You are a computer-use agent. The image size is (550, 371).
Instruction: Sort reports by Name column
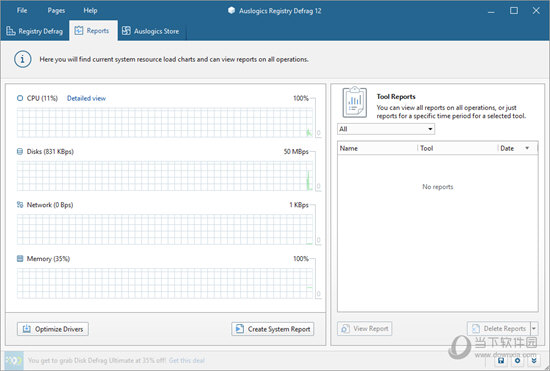(x=377, y=148)
